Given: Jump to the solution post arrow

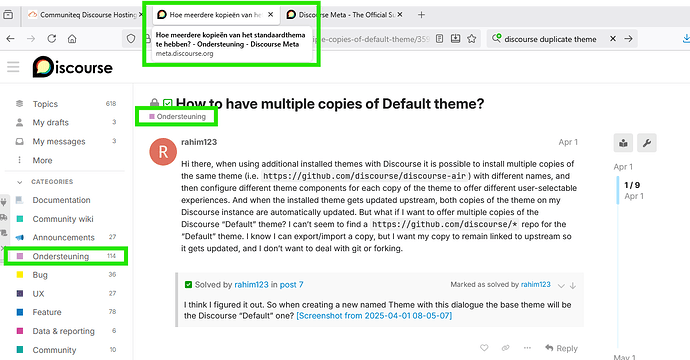Looking at the screenshot, I should pyautogui.click(x=573, y=286).
